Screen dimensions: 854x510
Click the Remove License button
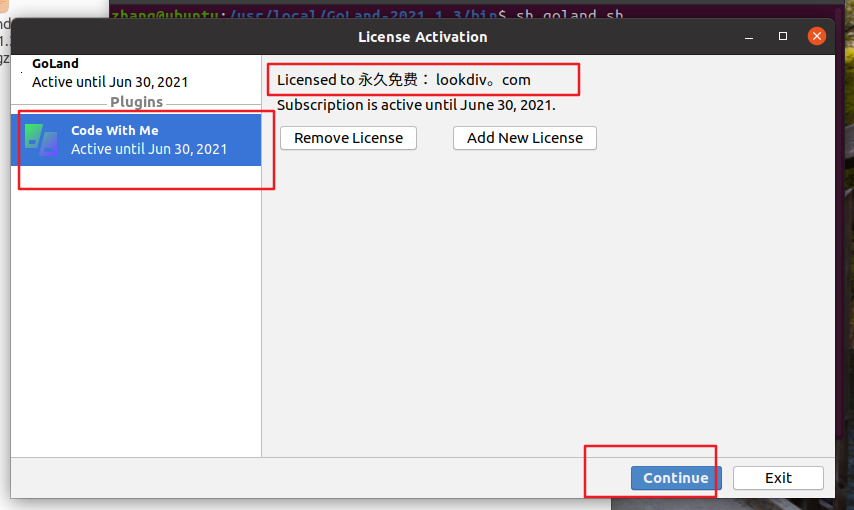[349, 138]
